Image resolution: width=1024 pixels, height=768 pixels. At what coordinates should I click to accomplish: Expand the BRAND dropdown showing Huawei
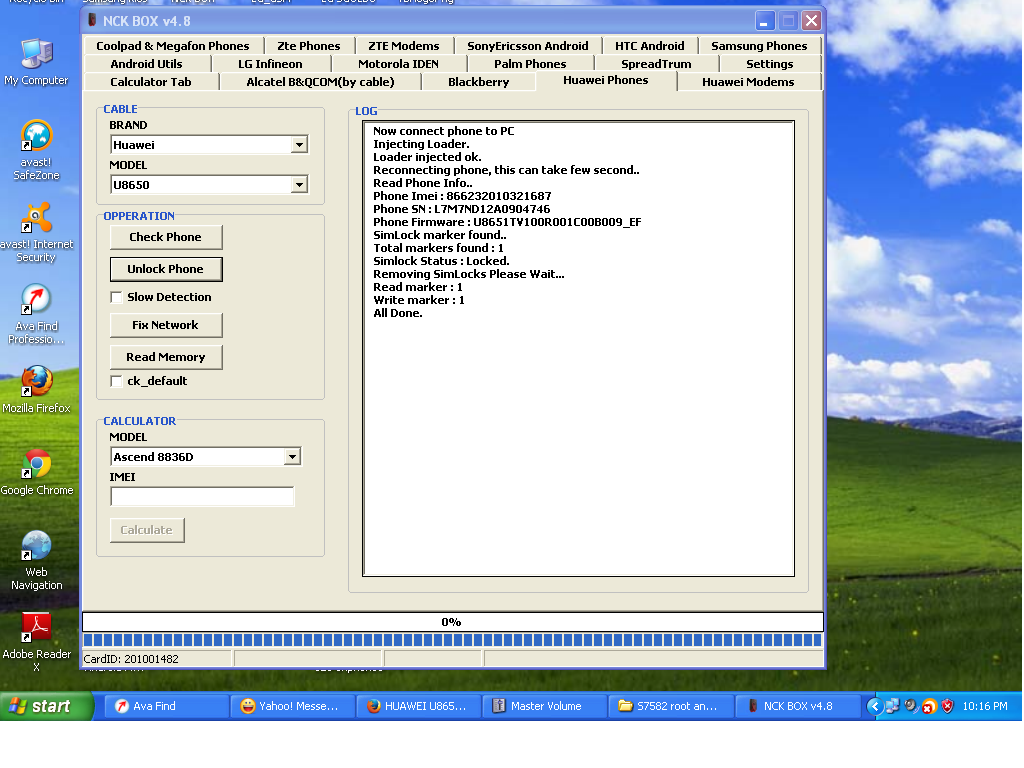click(x=298, y=145)
